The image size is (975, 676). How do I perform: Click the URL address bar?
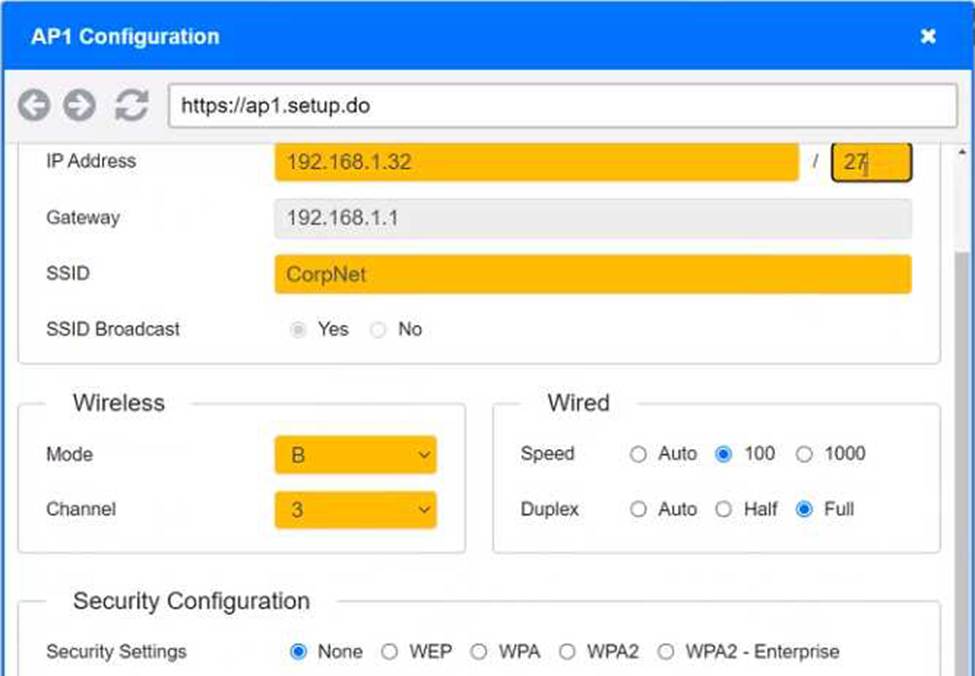point(562,105)
